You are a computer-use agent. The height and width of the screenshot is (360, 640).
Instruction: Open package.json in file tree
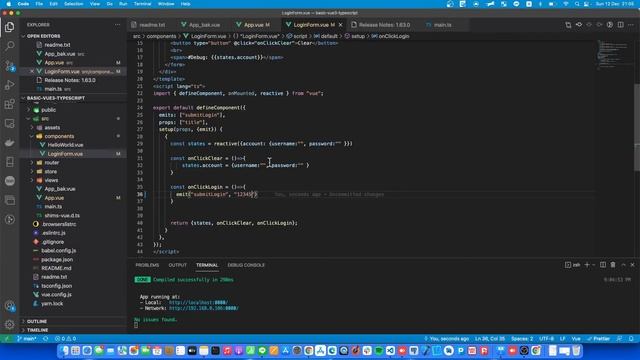[57, 260]
